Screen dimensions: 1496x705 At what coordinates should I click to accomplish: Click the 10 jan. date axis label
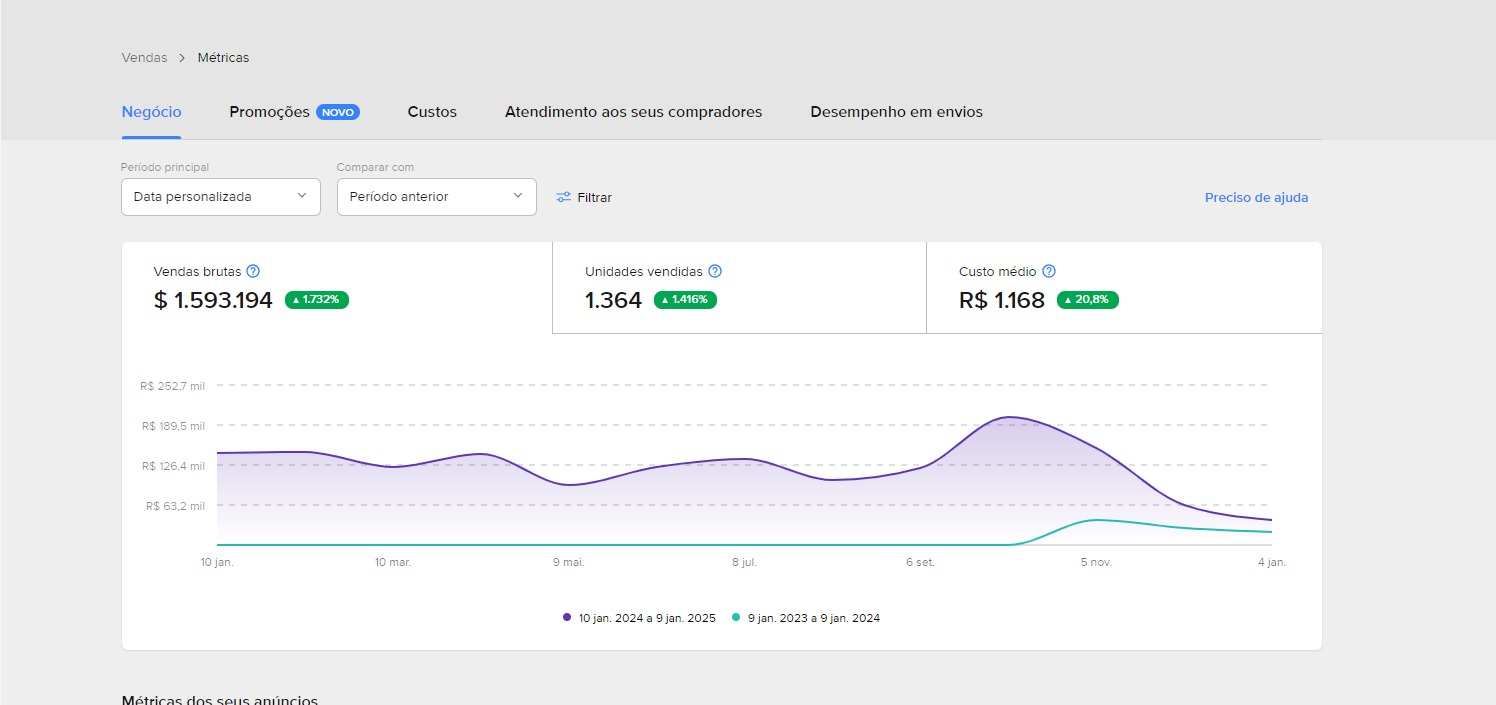[x=217, y=563]
